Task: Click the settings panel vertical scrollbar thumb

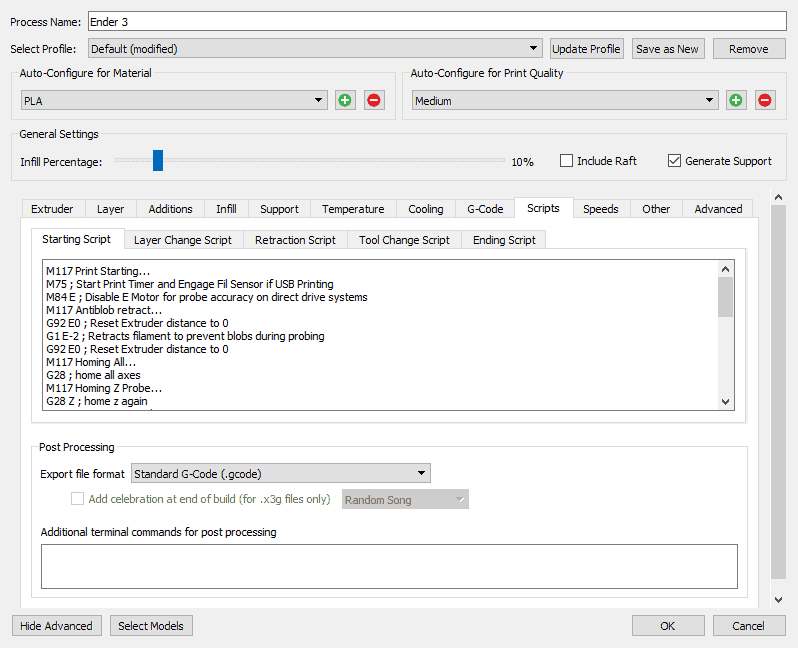Action: [x=779, y=392]
